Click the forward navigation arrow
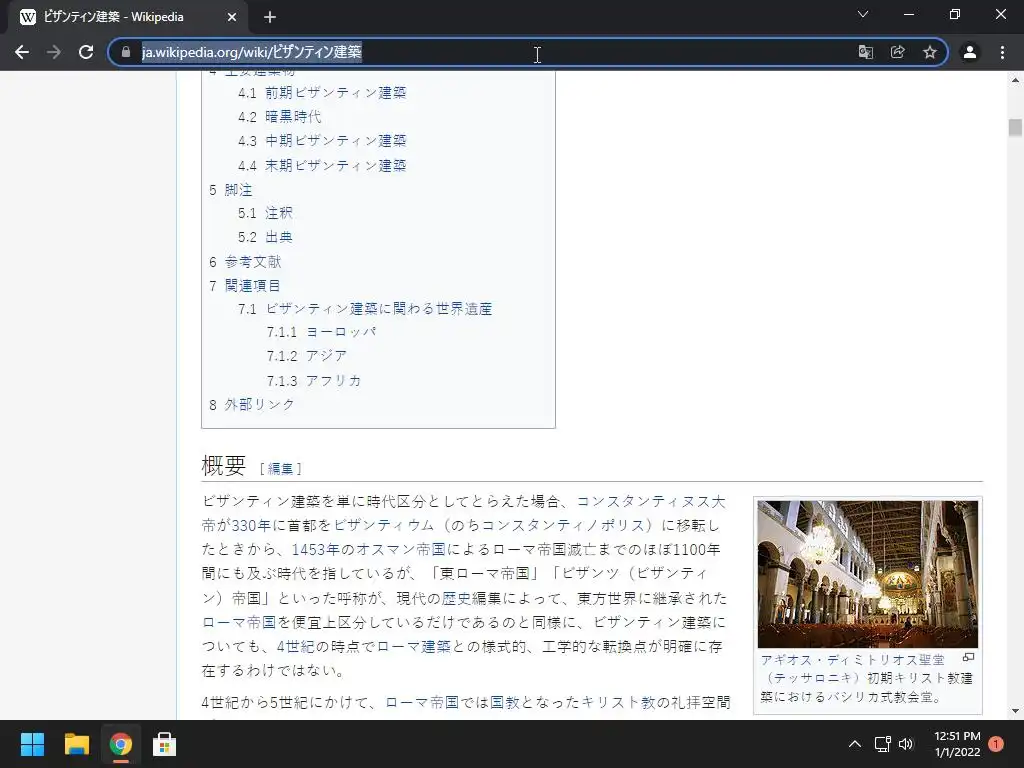 coord(54,52)
